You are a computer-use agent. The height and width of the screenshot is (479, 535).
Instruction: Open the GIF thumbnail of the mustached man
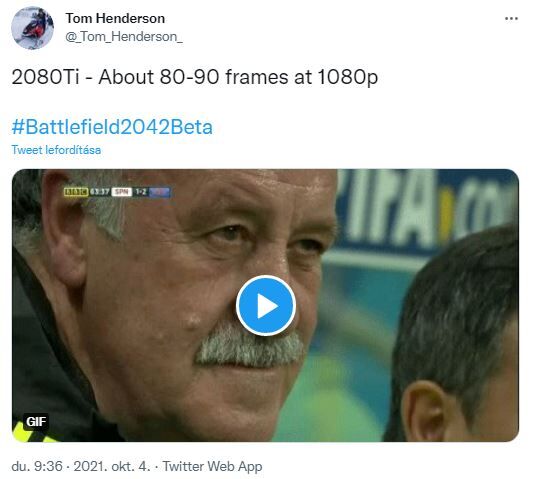[x=265, y=305]
